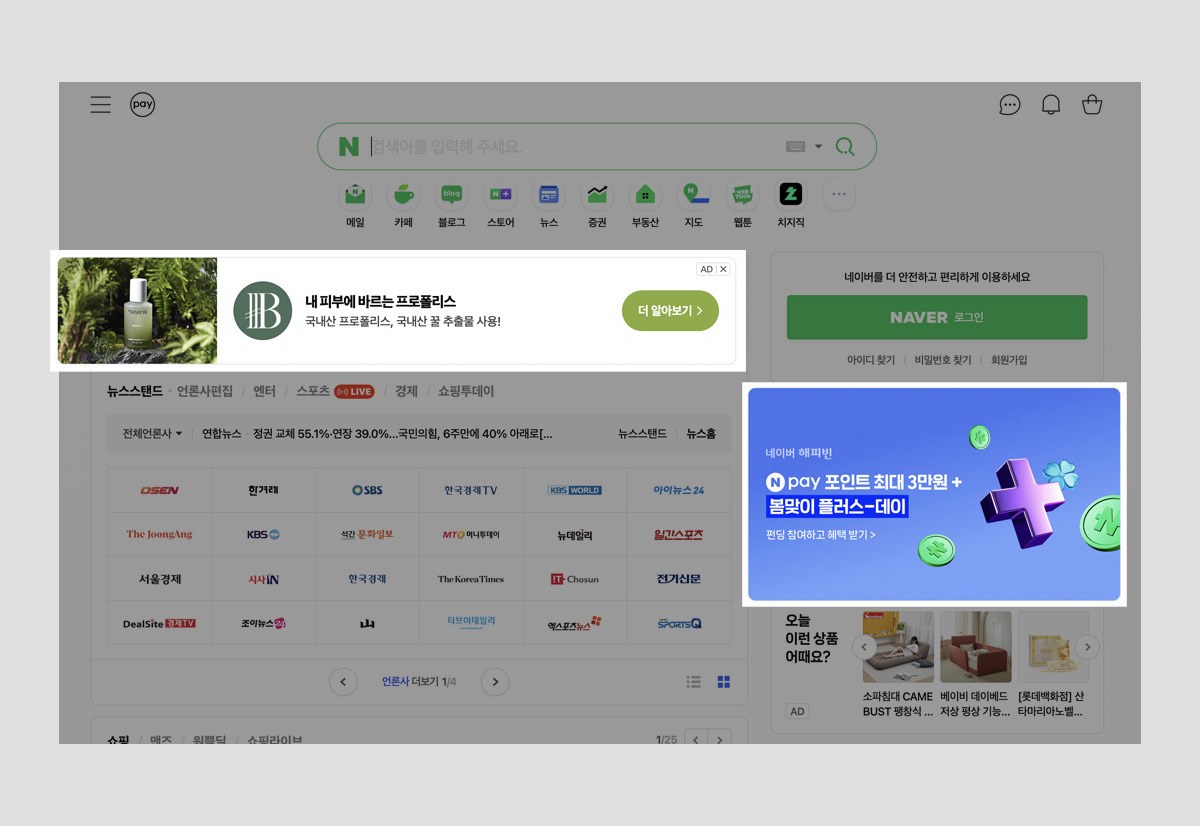Open the 비밀번호 찾기 link

pos(942,360)
